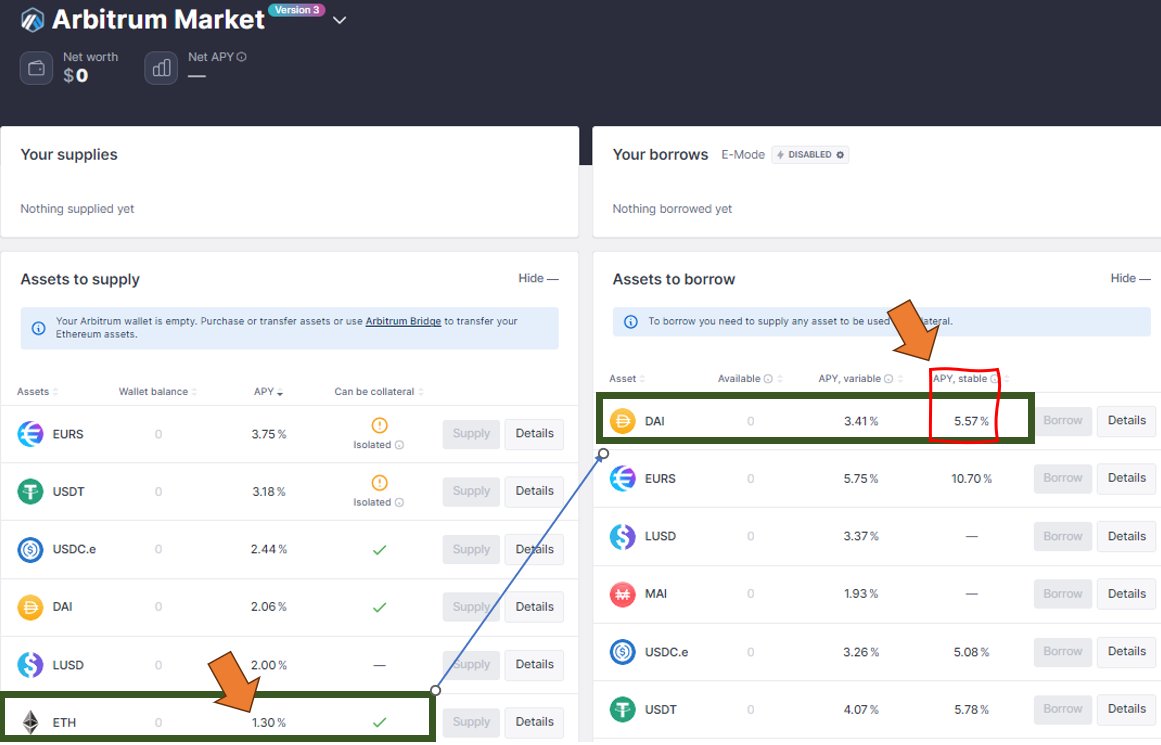Open Details for MAI borrow row

(x=1126, y=594)
